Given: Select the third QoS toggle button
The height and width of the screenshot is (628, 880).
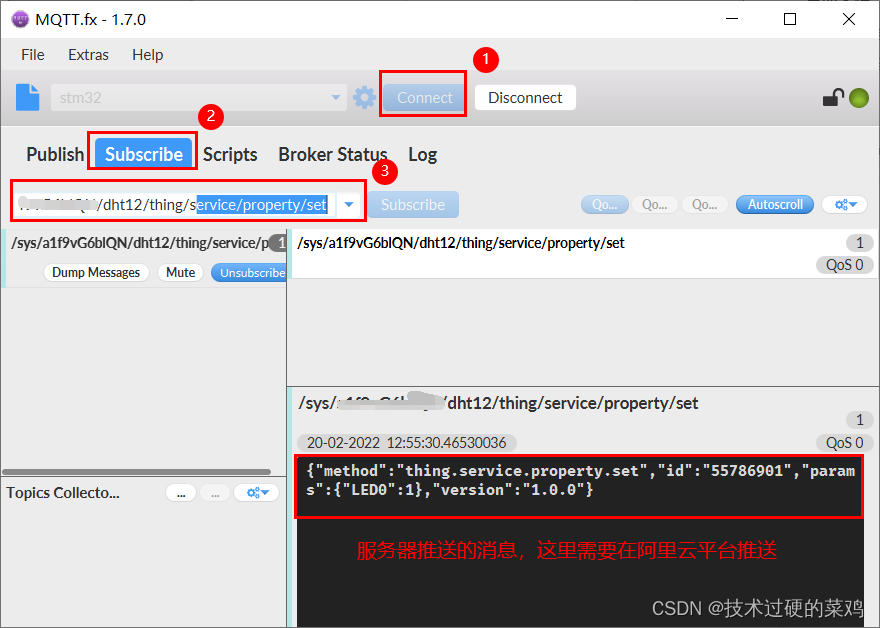Looking at the screenshot, I should click(704, 205).
